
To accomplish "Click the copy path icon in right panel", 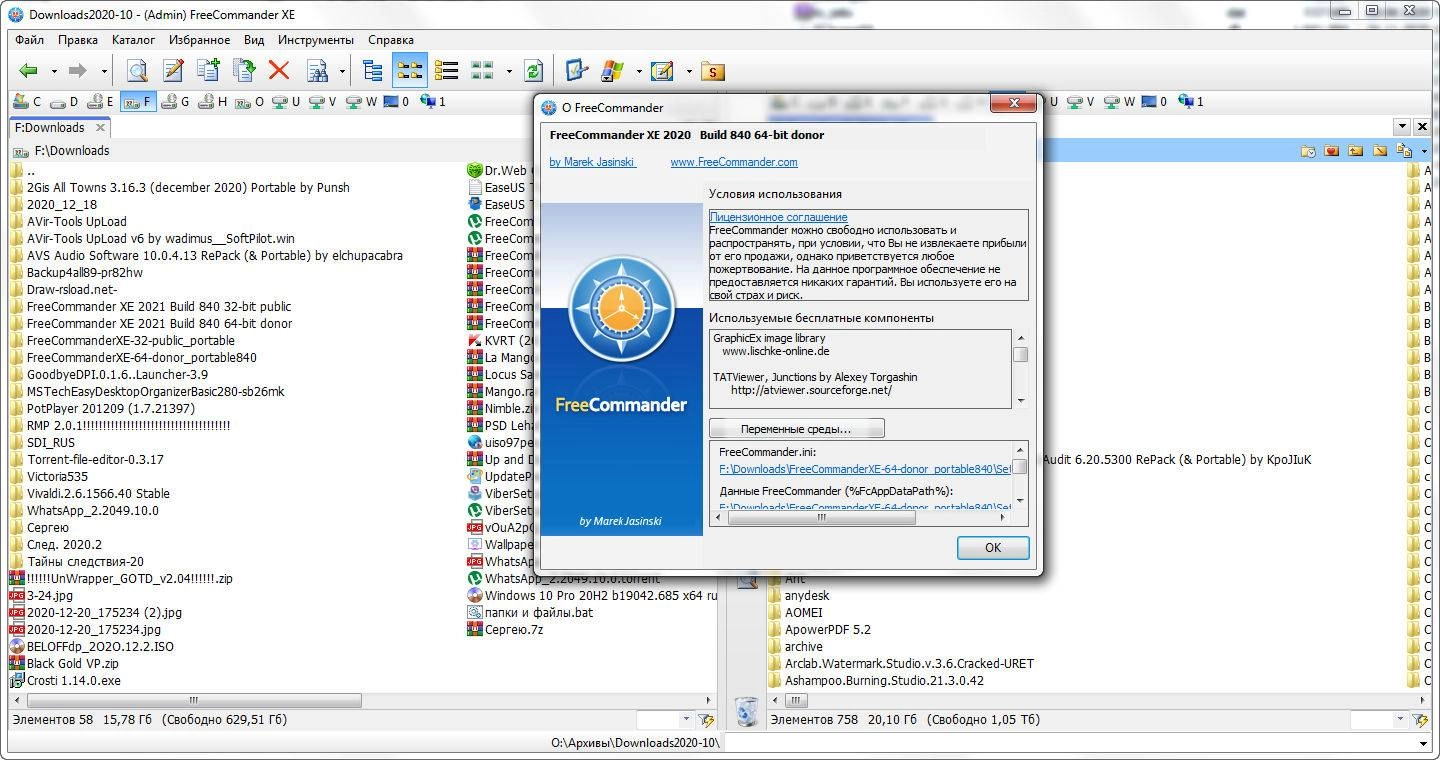I will pyautogui.click(x=1402, y=151).
